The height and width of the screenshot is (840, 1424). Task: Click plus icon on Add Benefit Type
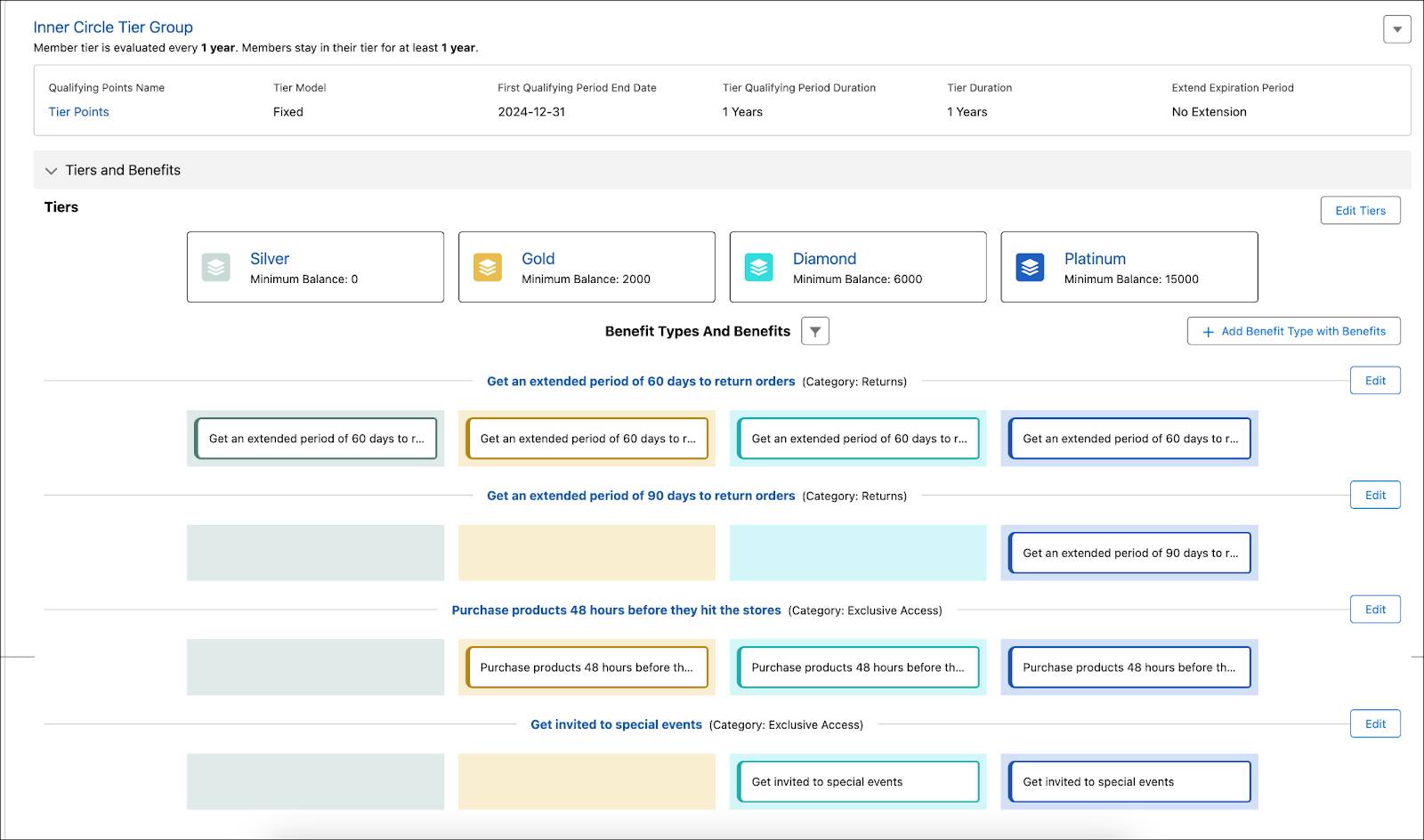(x=1208, y=332)
